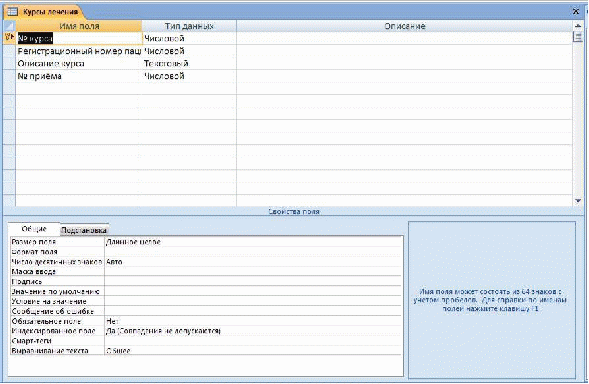Click the table icon on Курсы лечения tab
This screenshot has height=384, width=589.
[12, 12]
